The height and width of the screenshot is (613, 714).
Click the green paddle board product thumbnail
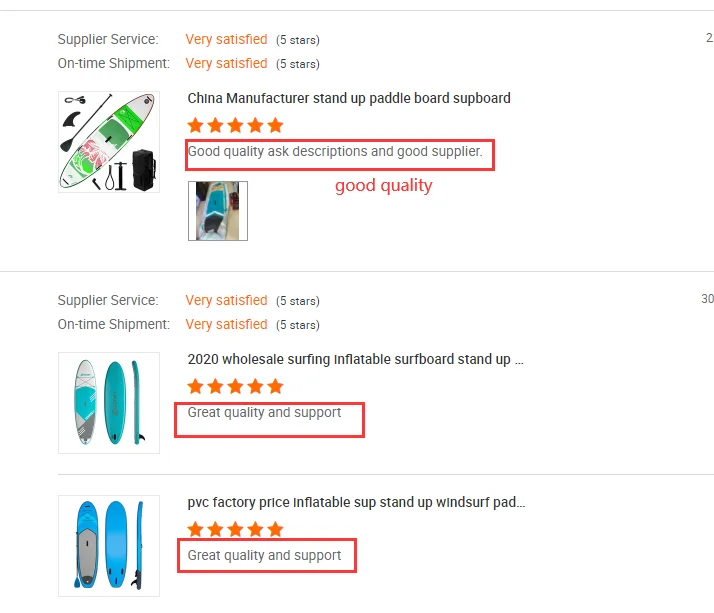pyautogui.click(x=108, y=142)
